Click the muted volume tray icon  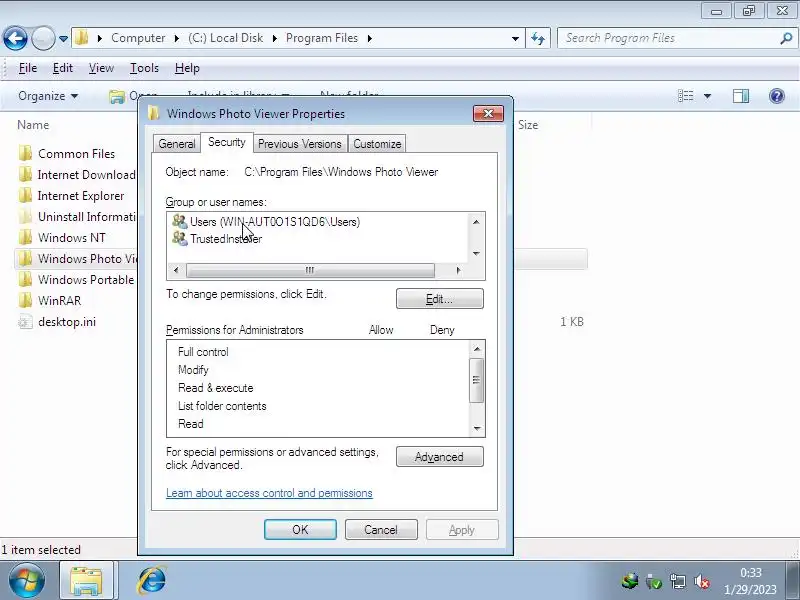click(702, 581)
